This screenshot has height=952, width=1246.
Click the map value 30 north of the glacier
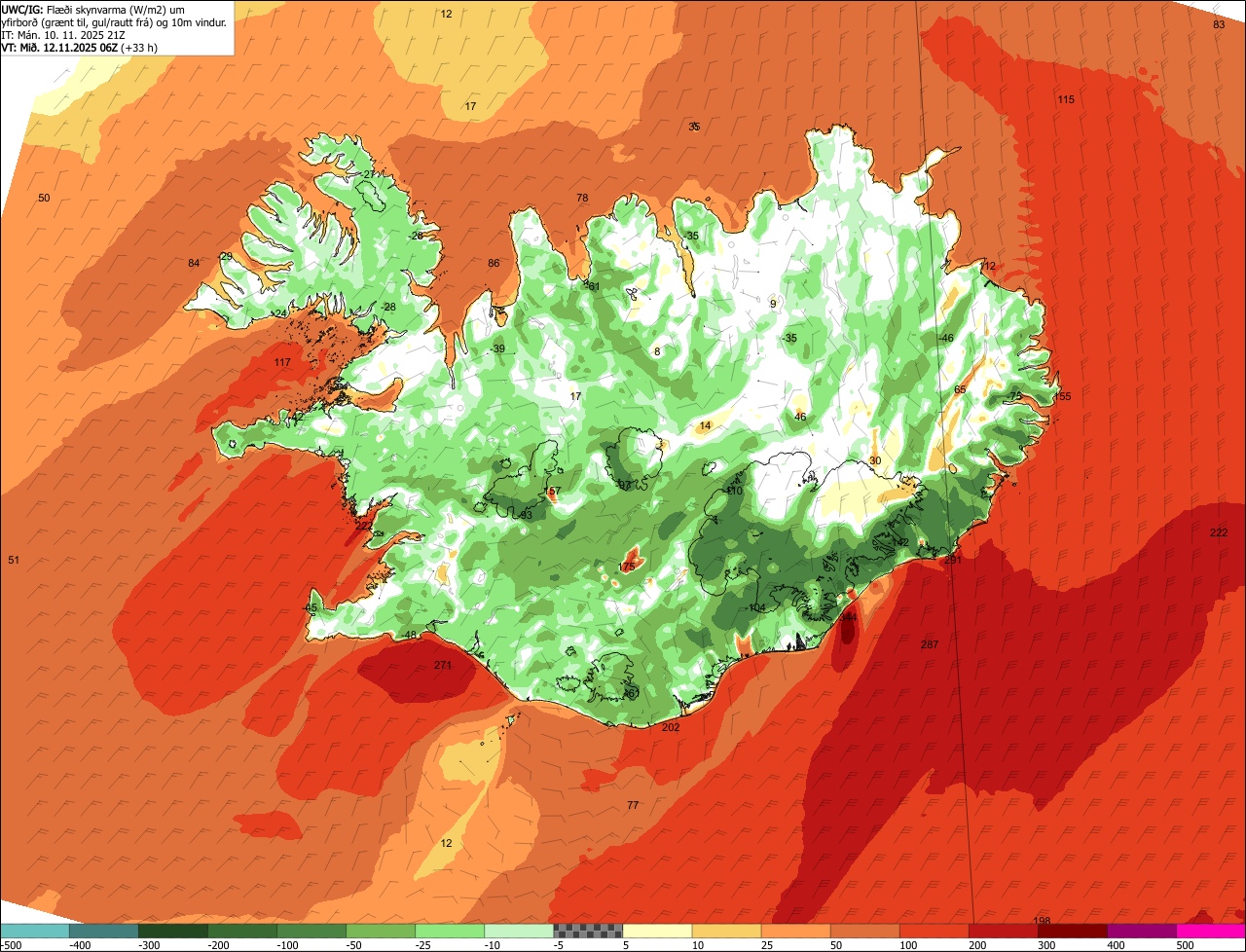click(x=875, y=461)
